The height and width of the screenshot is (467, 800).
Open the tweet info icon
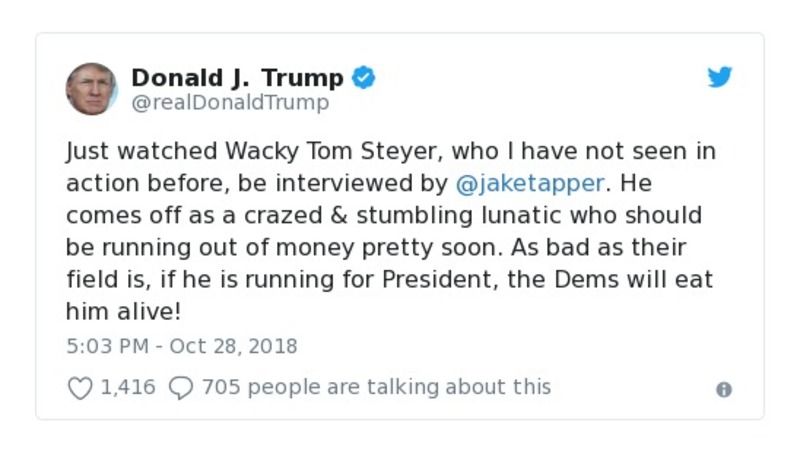pos(724,390)
